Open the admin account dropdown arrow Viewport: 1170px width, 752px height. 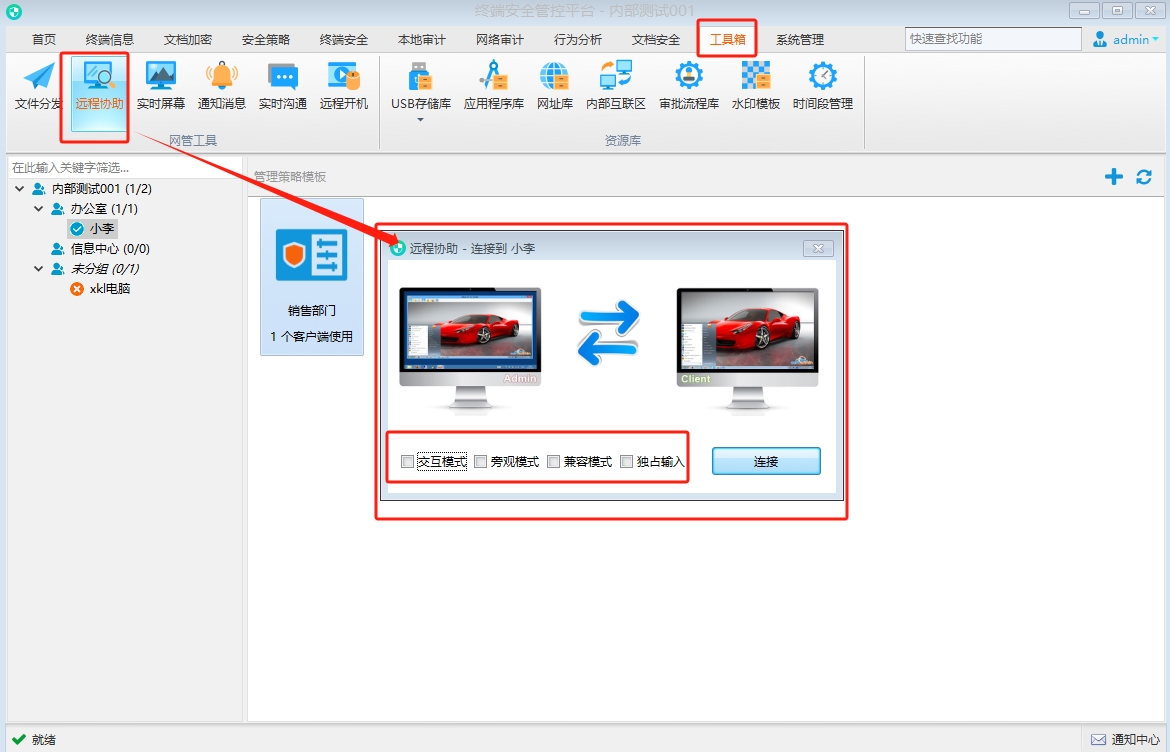coord(1156,39)
